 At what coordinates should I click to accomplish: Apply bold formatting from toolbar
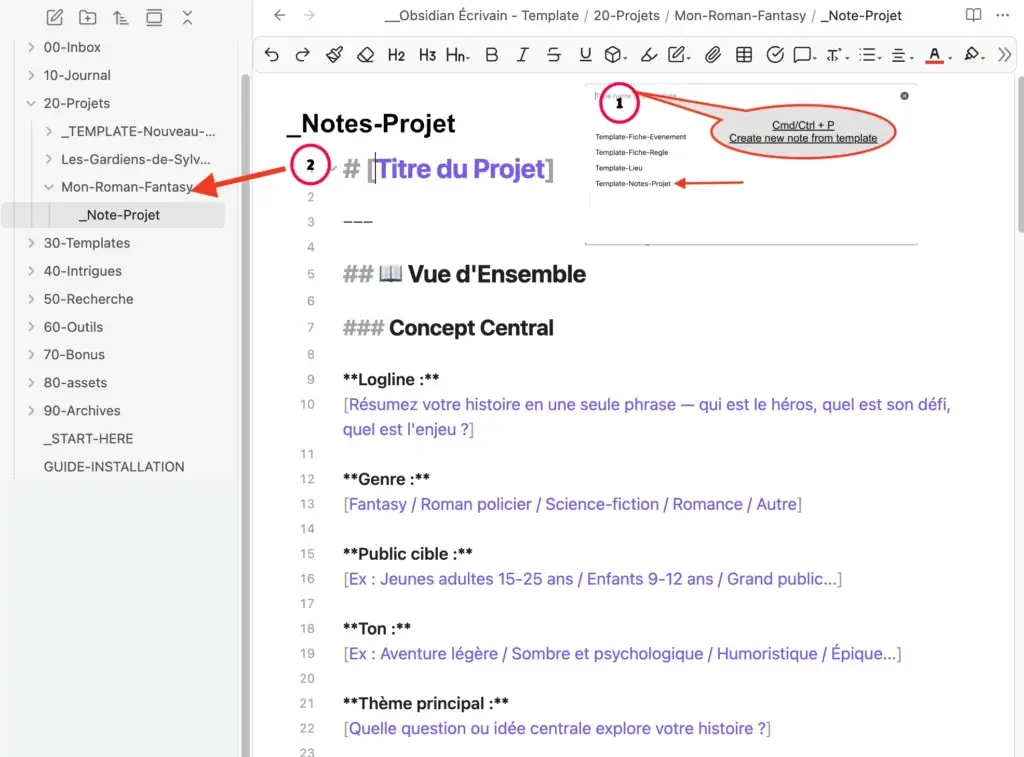click(491, 55)
